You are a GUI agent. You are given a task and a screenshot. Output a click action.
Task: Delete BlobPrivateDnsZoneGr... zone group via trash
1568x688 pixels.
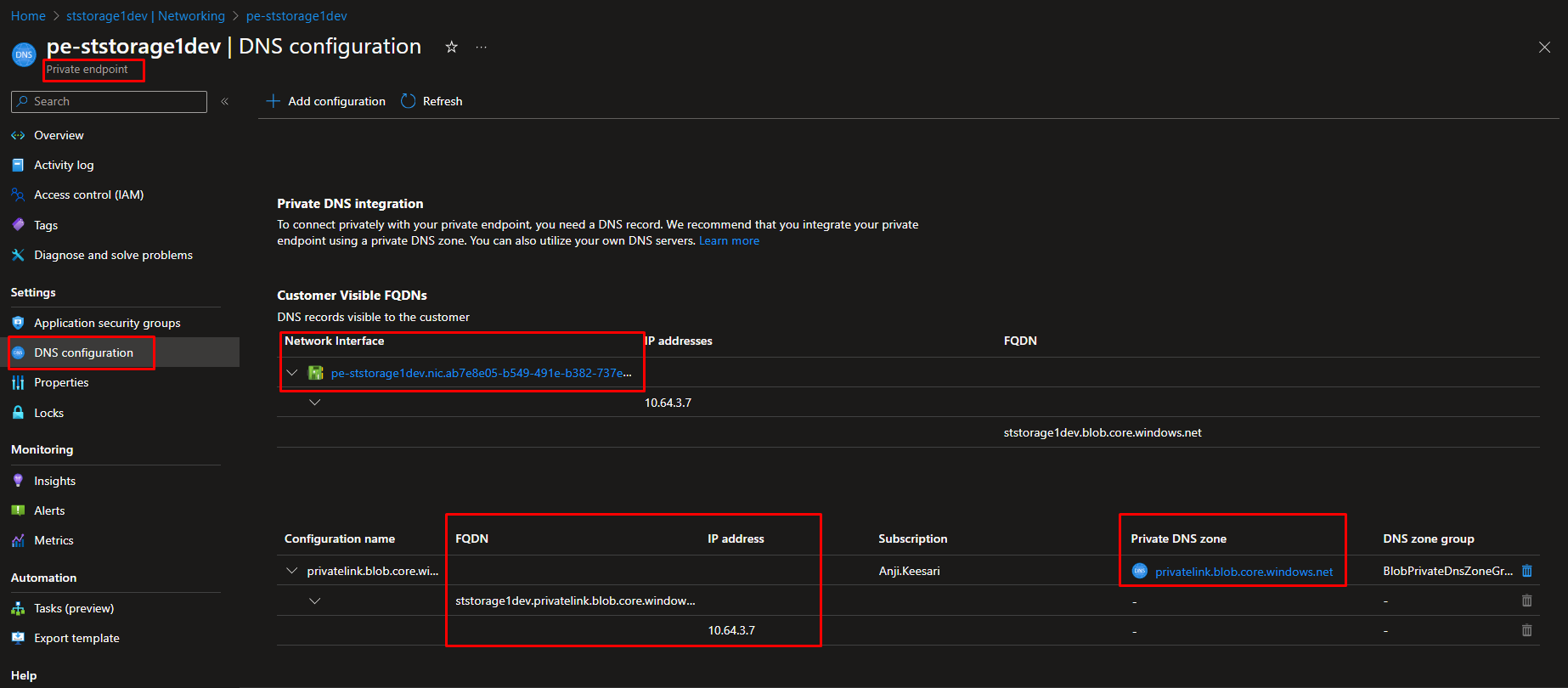click(1526, 571)
